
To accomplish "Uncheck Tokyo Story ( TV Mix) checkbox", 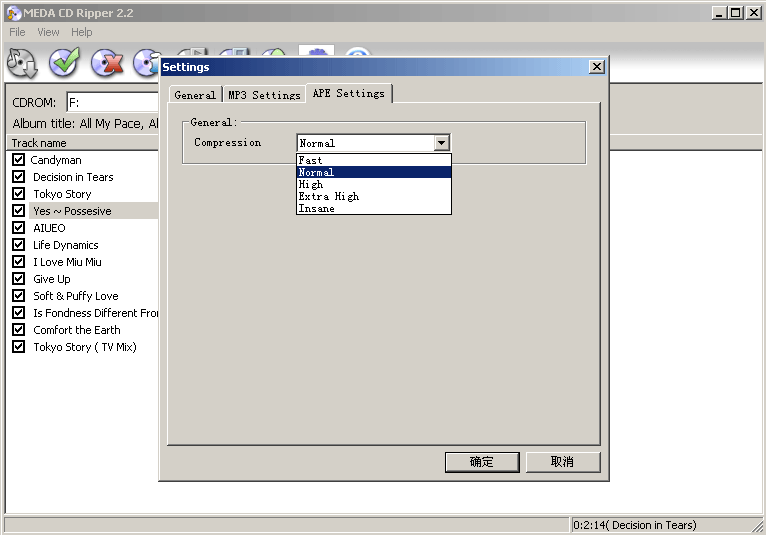I will tap(19, 346).
